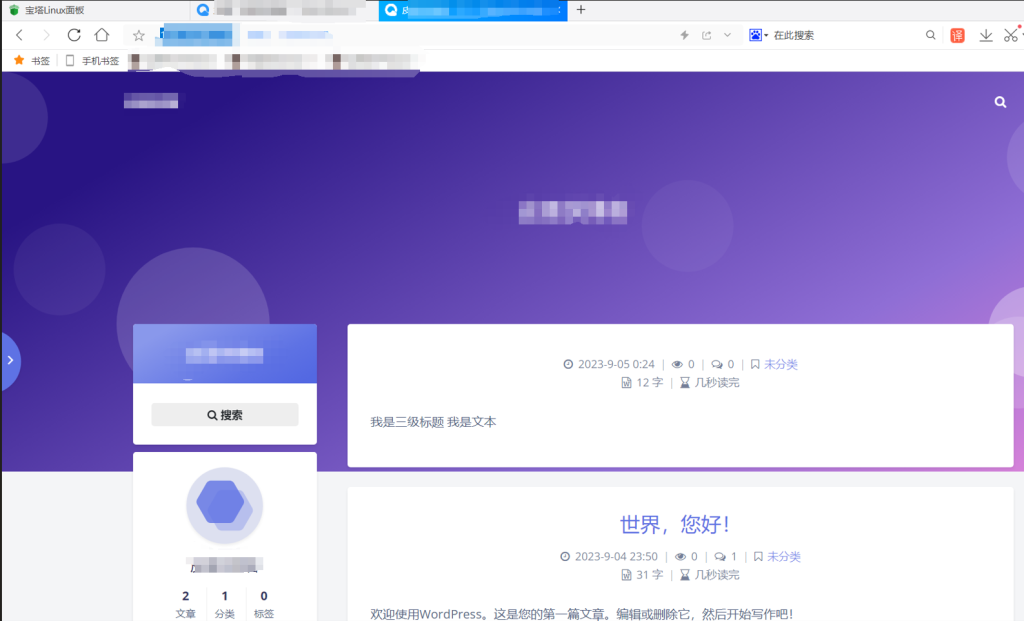Switch to the 宝塔Linux面板 tab
The image size is (1024, 621).
coord(60,10)
